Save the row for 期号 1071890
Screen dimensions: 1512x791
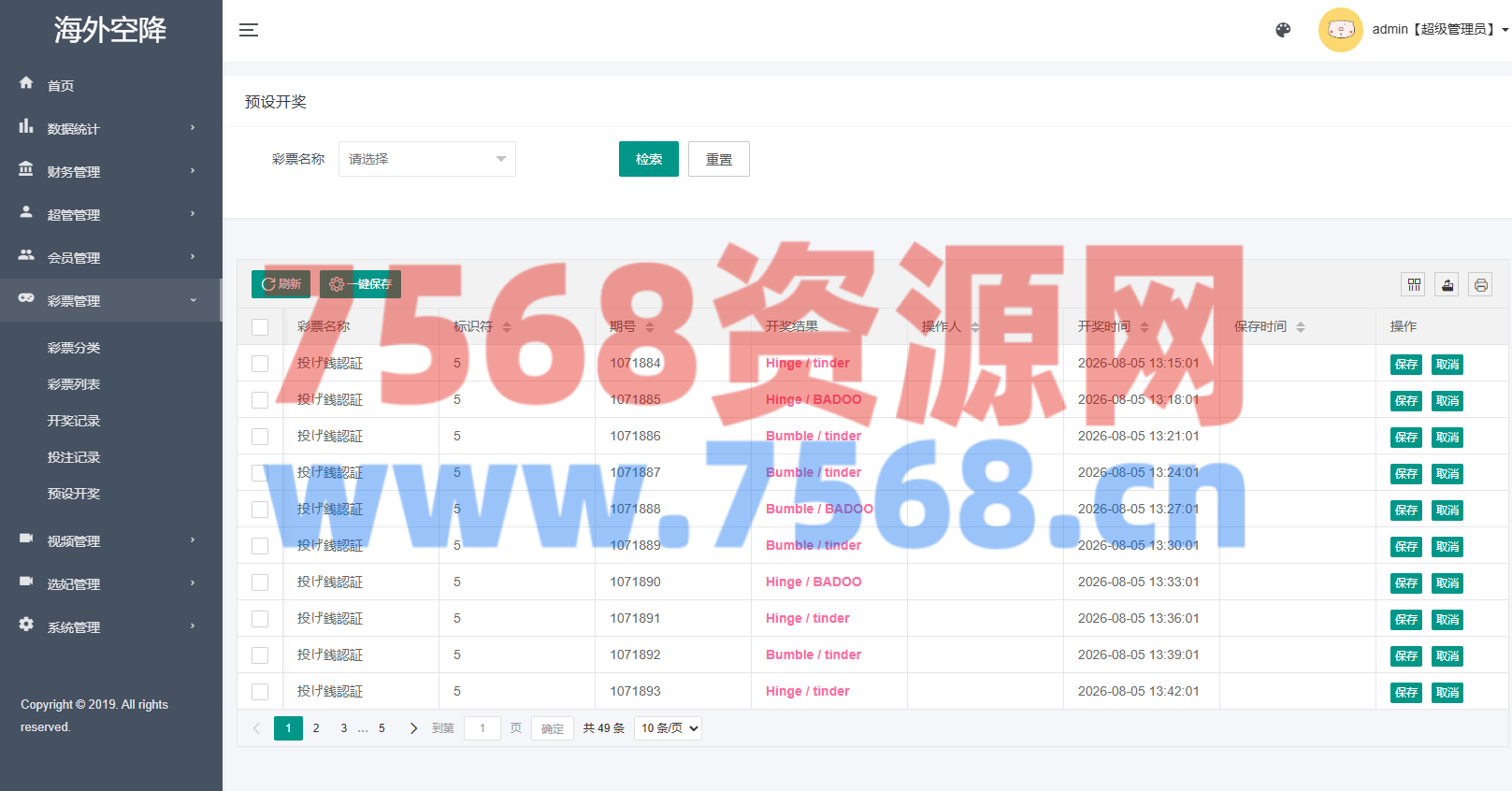point(1406,583)
